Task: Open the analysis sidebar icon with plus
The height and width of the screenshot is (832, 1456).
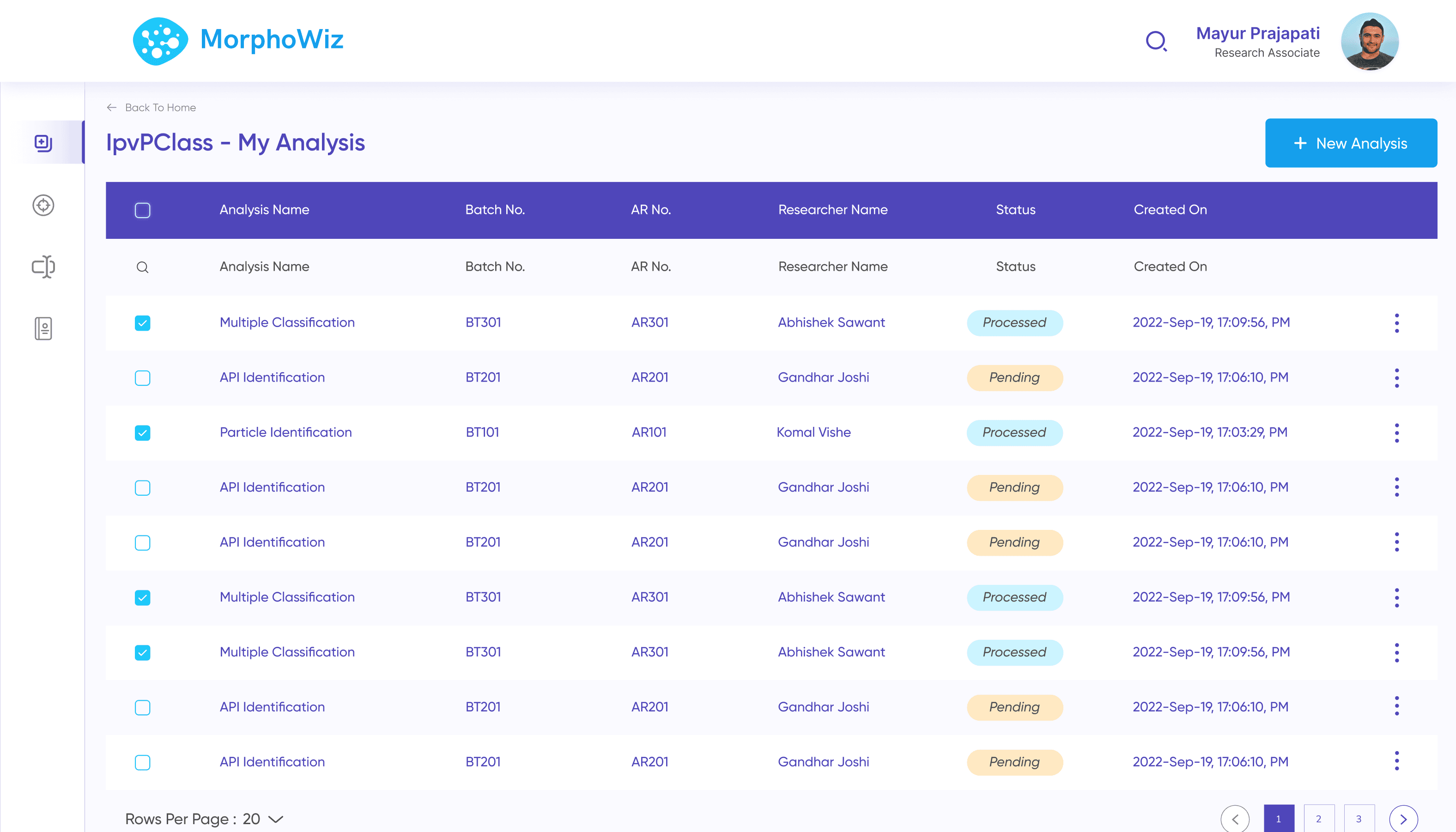Action: pyautogui.click(x=43, y=142)
